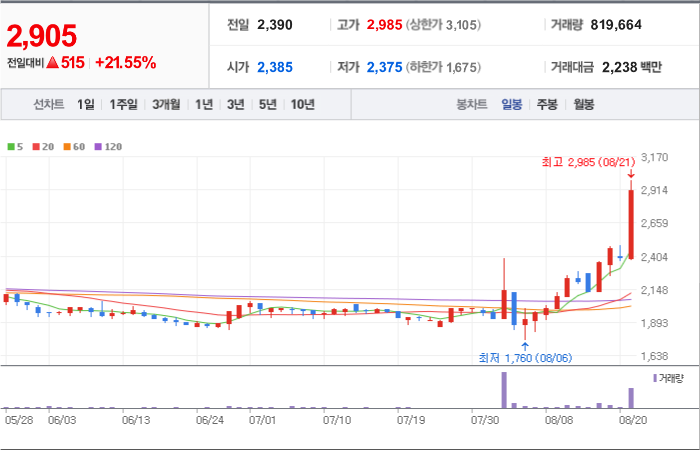The image size is (700, 450).
Task: Select 월봉 monthly candle chart
Action: 583,105
